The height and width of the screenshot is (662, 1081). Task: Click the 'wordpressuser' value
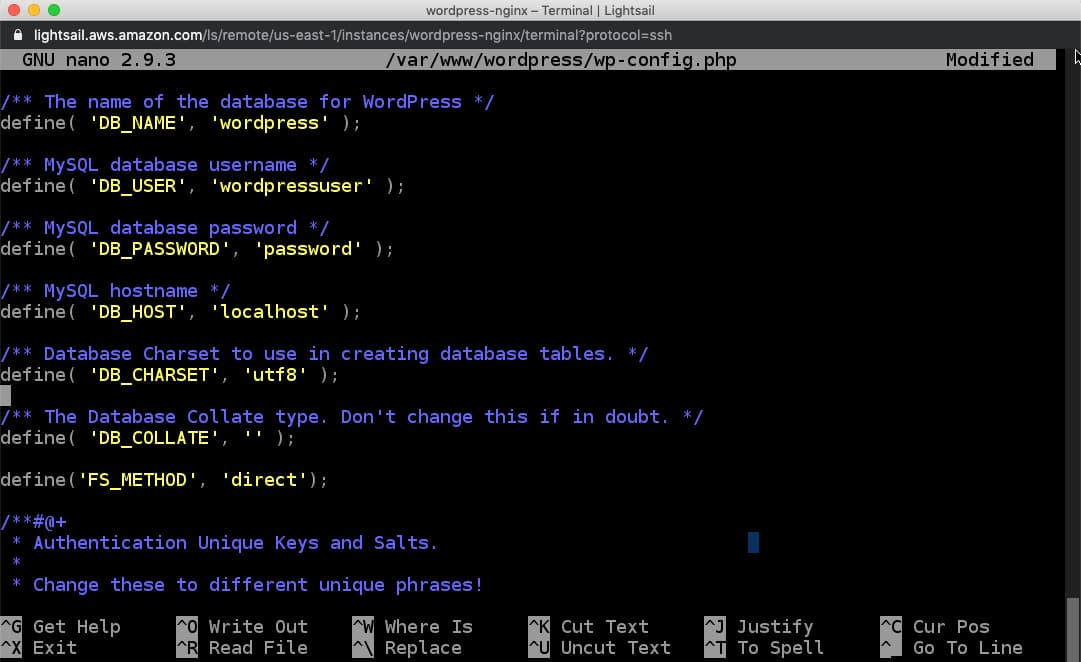292,185
